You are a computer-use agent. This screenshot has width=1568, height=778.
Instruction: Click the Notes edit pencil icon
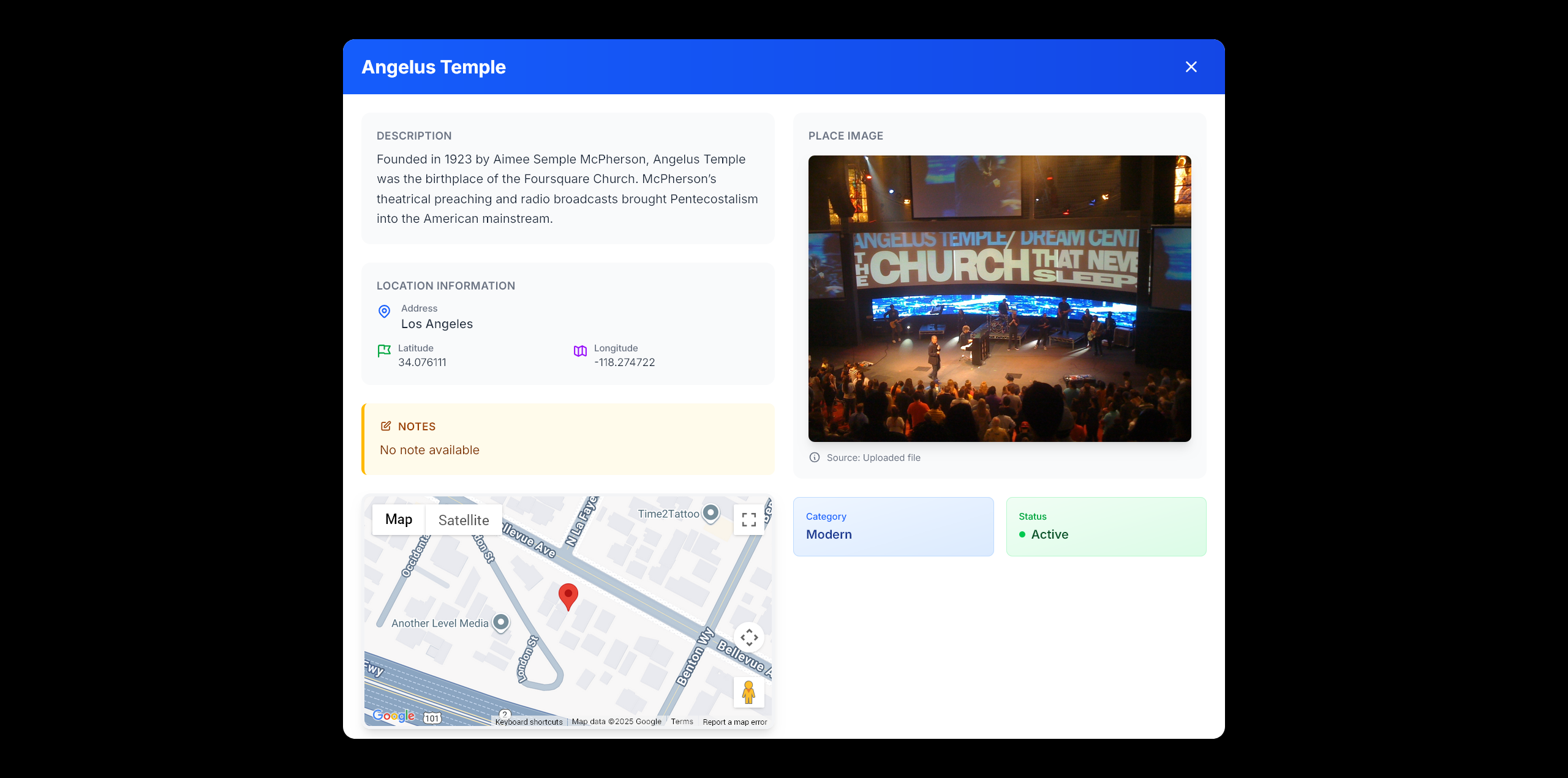coord(385,425)
